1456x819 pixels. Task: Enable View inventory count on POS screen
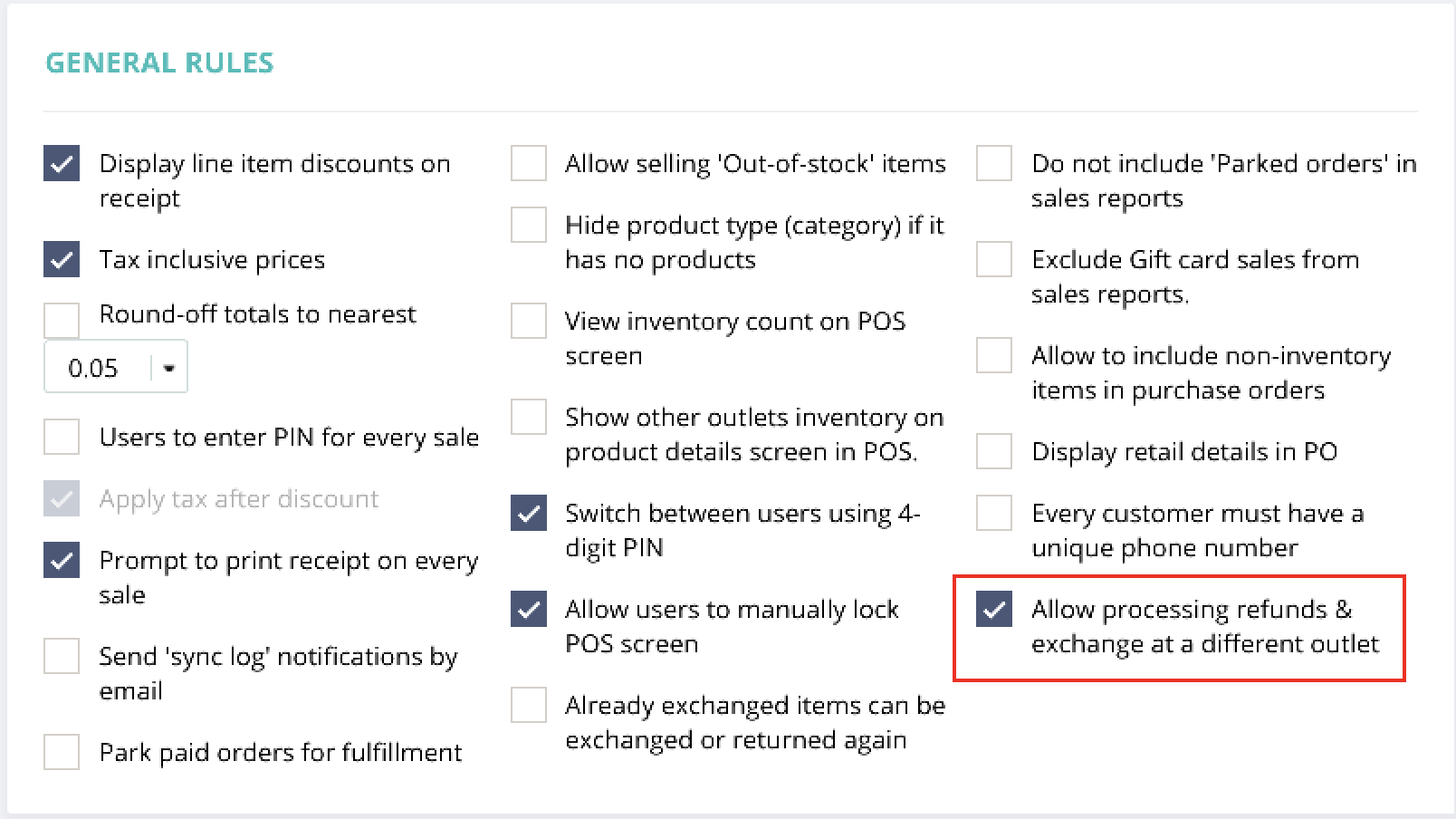[x=529, y=322]
